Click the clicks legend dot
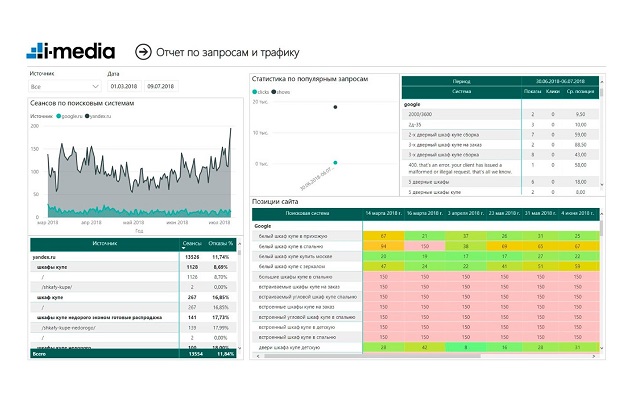Image resolution: width=633 pixels, height=401 pixels. (254, 92)
